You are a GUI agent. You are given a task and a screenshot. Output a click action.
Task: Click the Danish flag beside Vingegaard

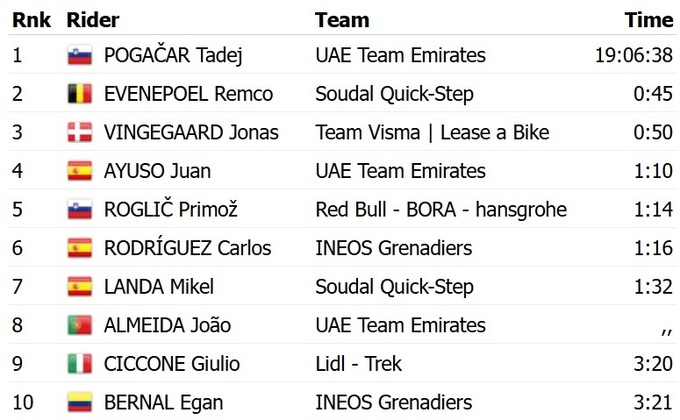(80, 132)
